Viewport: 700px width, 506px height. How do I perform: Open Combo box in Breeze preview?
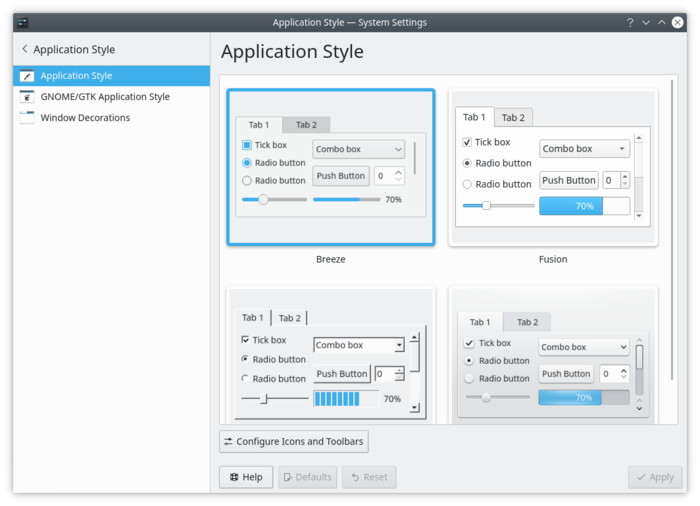[x=358, y=149]
